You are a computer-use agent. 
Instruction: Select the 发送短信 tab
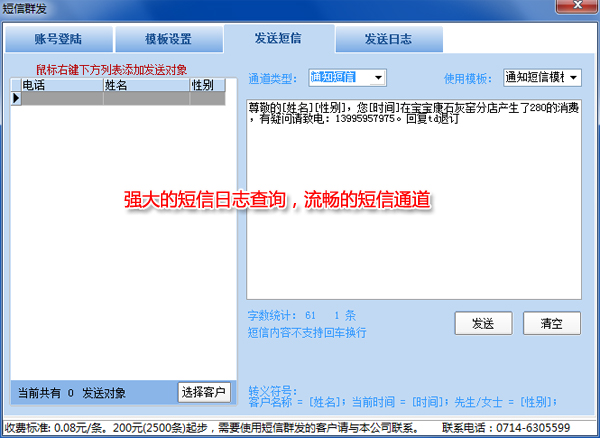[x=277, y=39]
